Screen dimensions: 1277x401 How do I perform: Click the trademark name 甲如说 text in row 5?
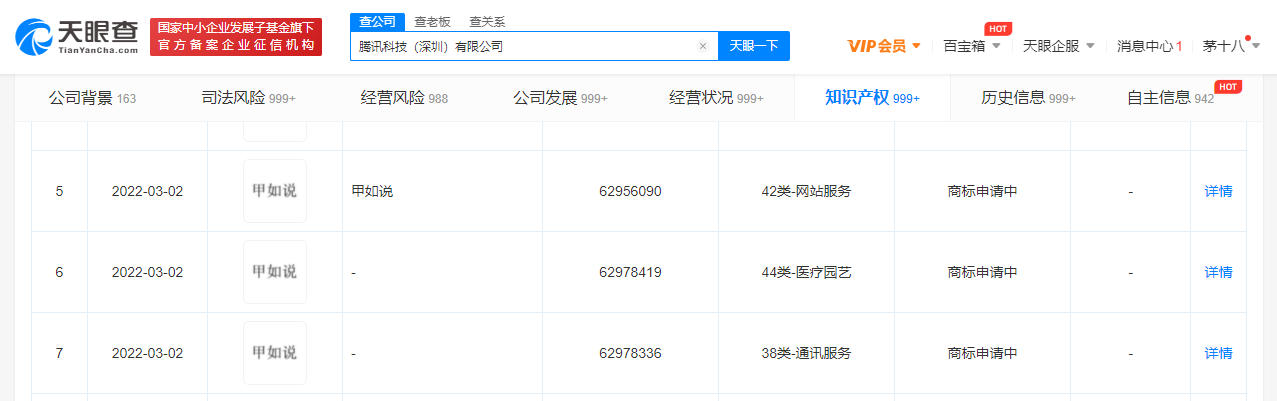[372, 191]
